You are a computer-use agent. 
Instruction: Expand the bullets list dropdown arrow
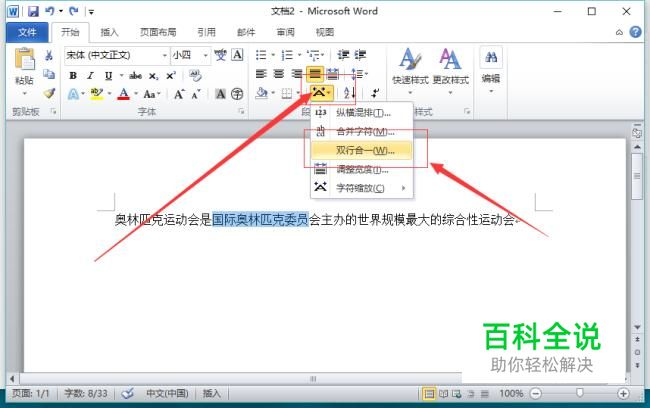pyautogui.click(x=273, y=55)
